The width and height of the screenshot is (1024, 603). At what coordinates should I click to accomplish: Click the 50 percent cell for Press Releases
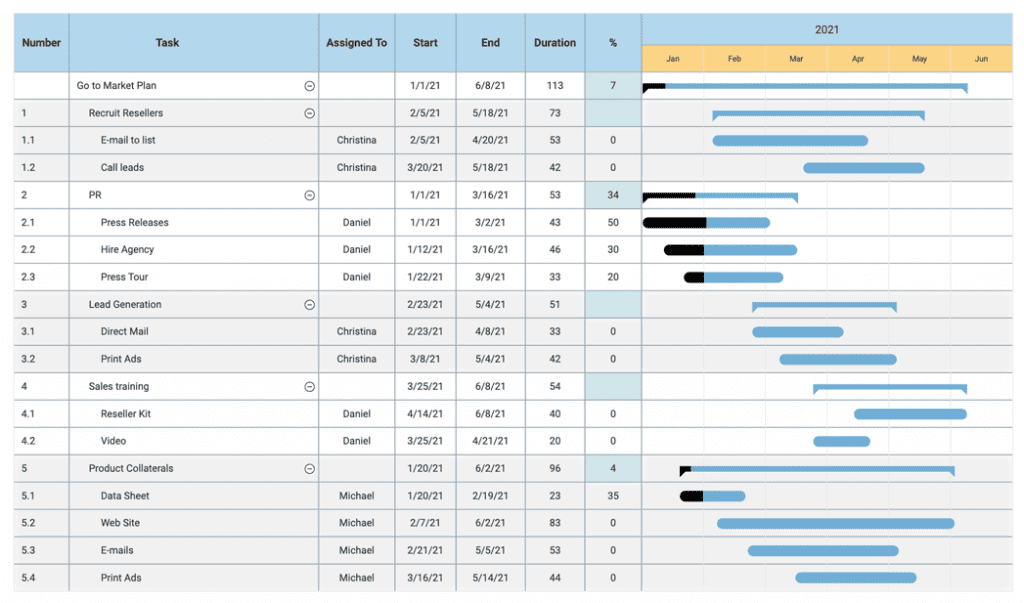pos(611,222)
